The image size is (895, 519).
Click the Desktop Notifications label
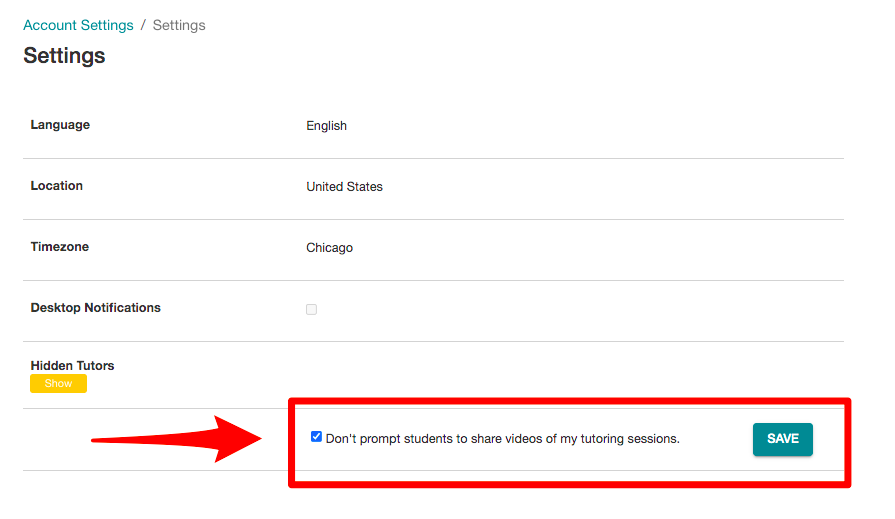pyautogui.click(x=95, y=308)
